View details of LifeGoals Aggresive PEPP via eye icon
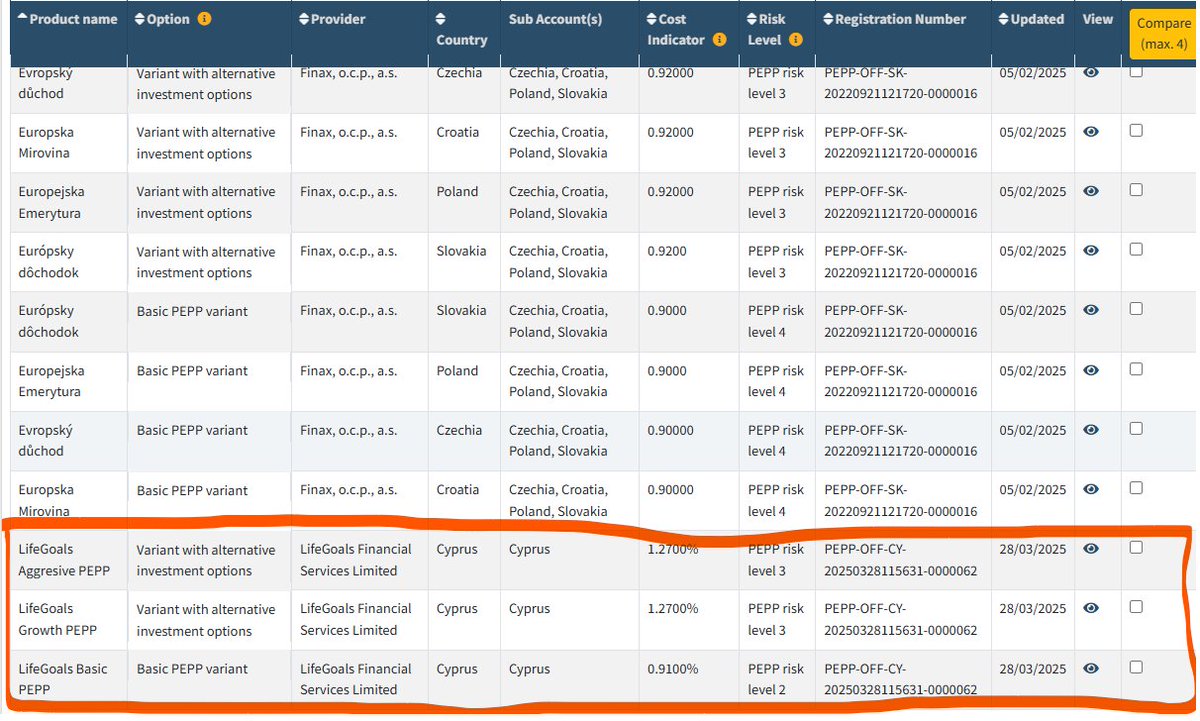This screenshot has height=721, width=1200. pos(1091,548)
